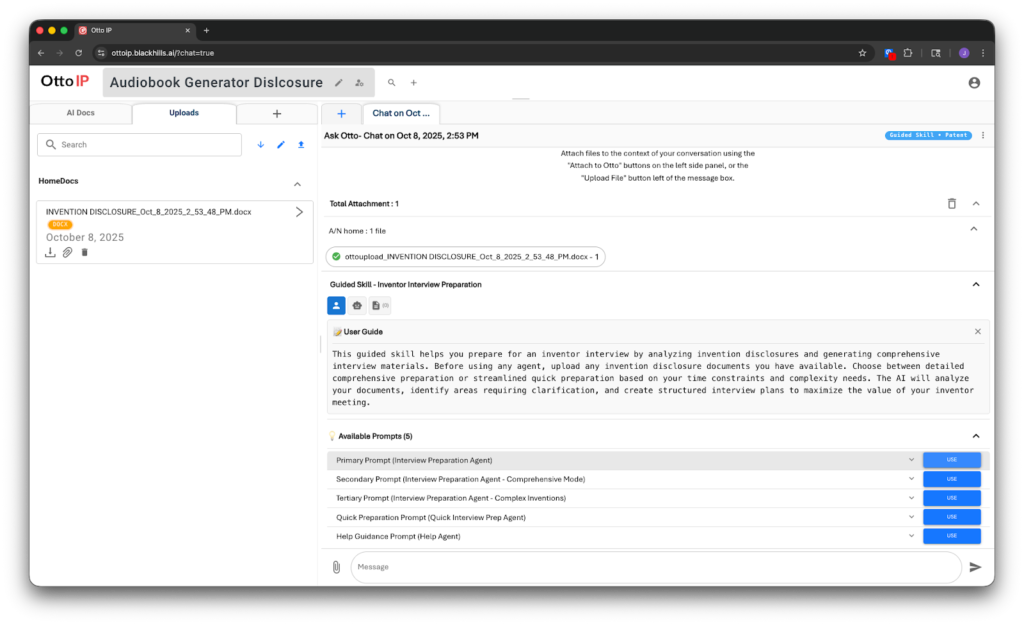Click the upload arrow icon in Uploads toolbar
The height and width of the screenshot is (625, 1024).
pos(301,145)
